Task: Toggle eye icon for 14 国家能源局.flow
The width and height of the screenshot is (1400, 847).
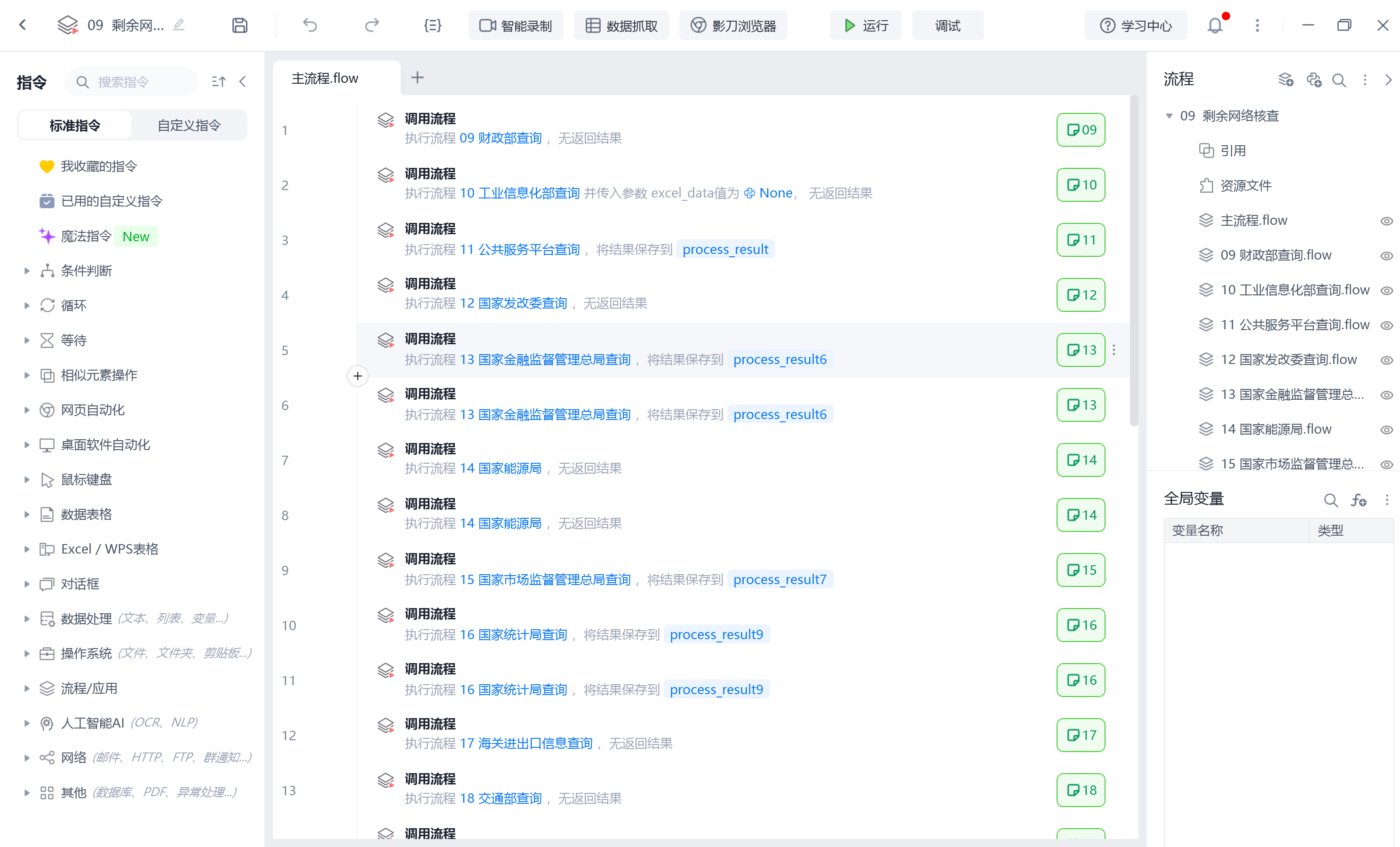Action: [x=1386, y=430]
